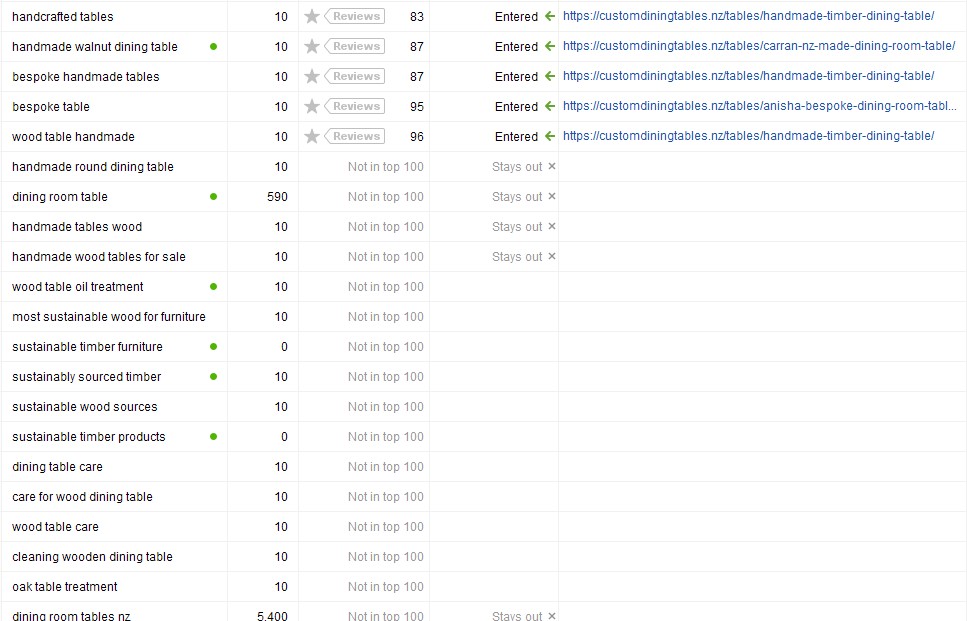Click rank value 83 for handcrafted tables
Viewport: 967px width, 621px height.
[417, 17]
